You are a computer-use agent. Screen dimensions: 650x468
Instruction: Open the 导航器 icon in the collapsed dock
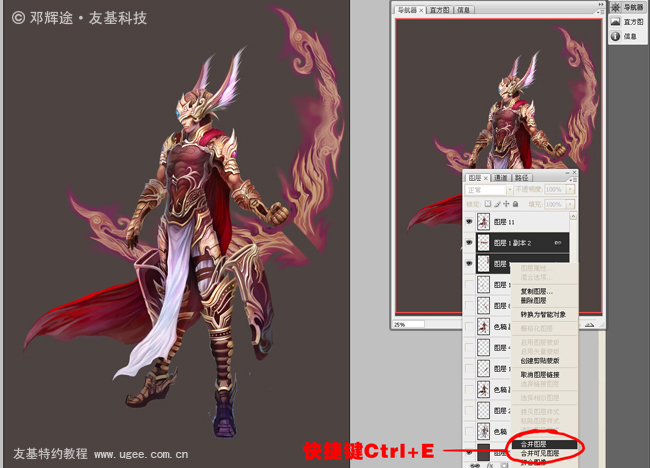pyautogui.click(x=616, y=7)
